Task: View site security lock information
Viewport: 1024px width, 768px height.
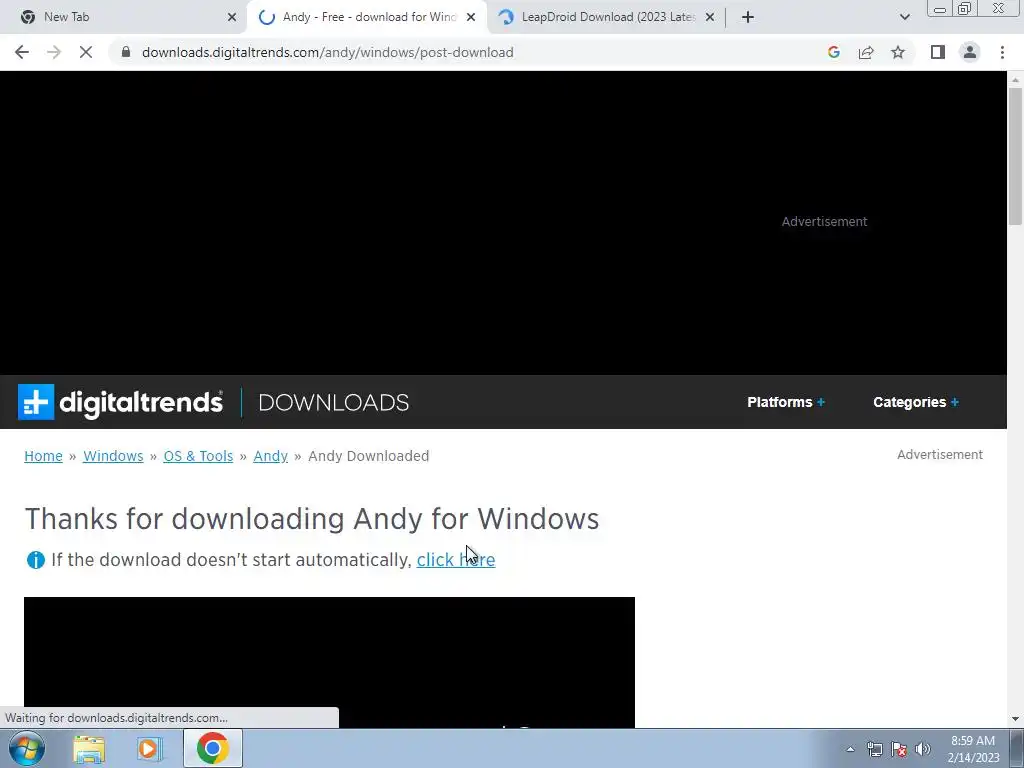Action: 126,52
